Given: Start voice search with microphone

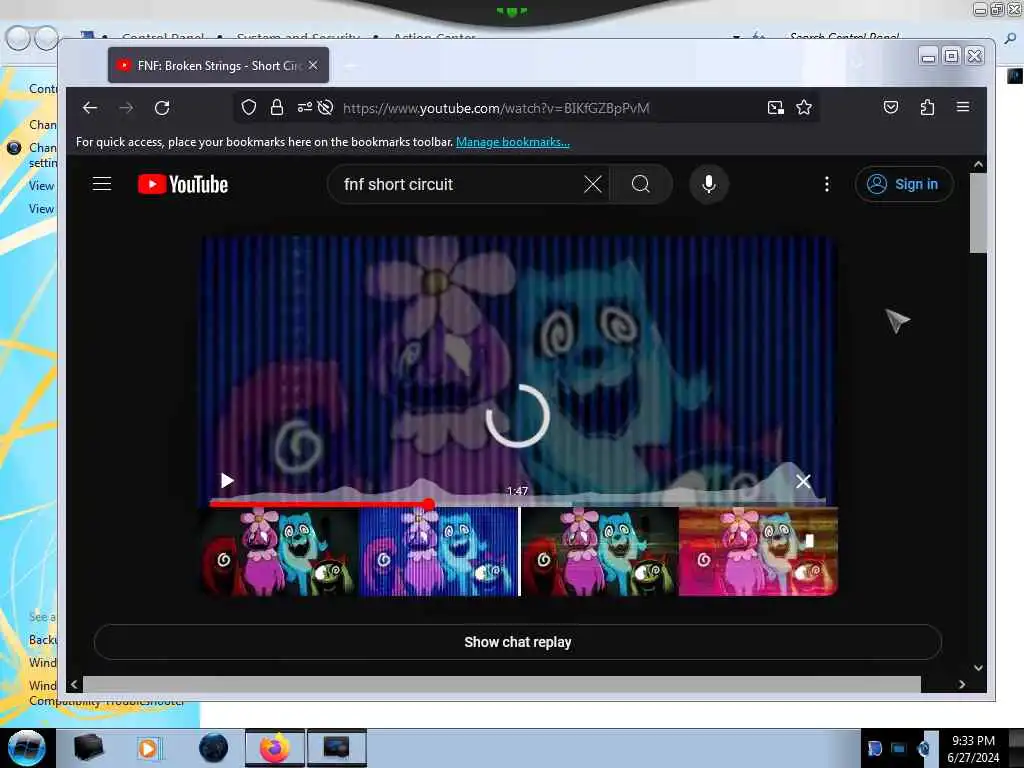Looking at the screenshot, I should (x=709, y=184).
